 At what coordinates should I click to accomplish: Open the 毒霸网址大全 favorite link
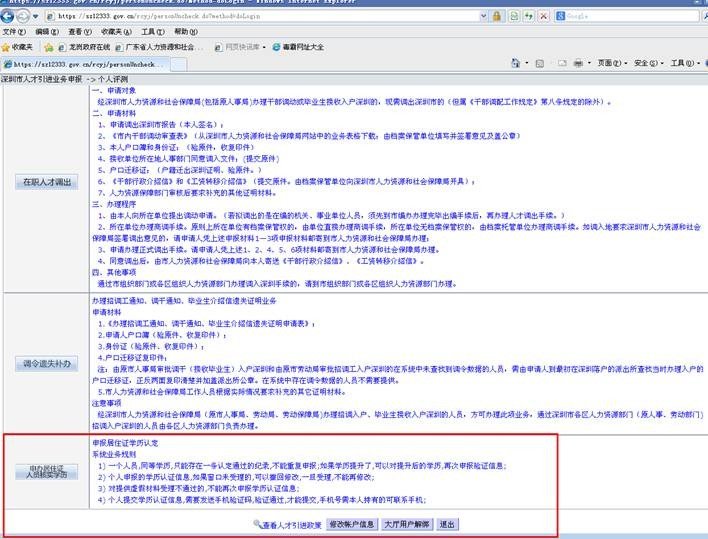point(298,47)
